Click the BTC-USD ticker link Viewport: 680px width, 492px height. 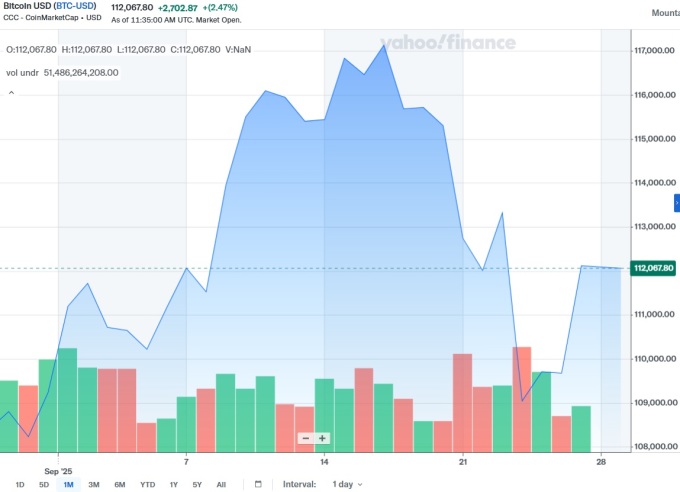(x=75, y=6)
